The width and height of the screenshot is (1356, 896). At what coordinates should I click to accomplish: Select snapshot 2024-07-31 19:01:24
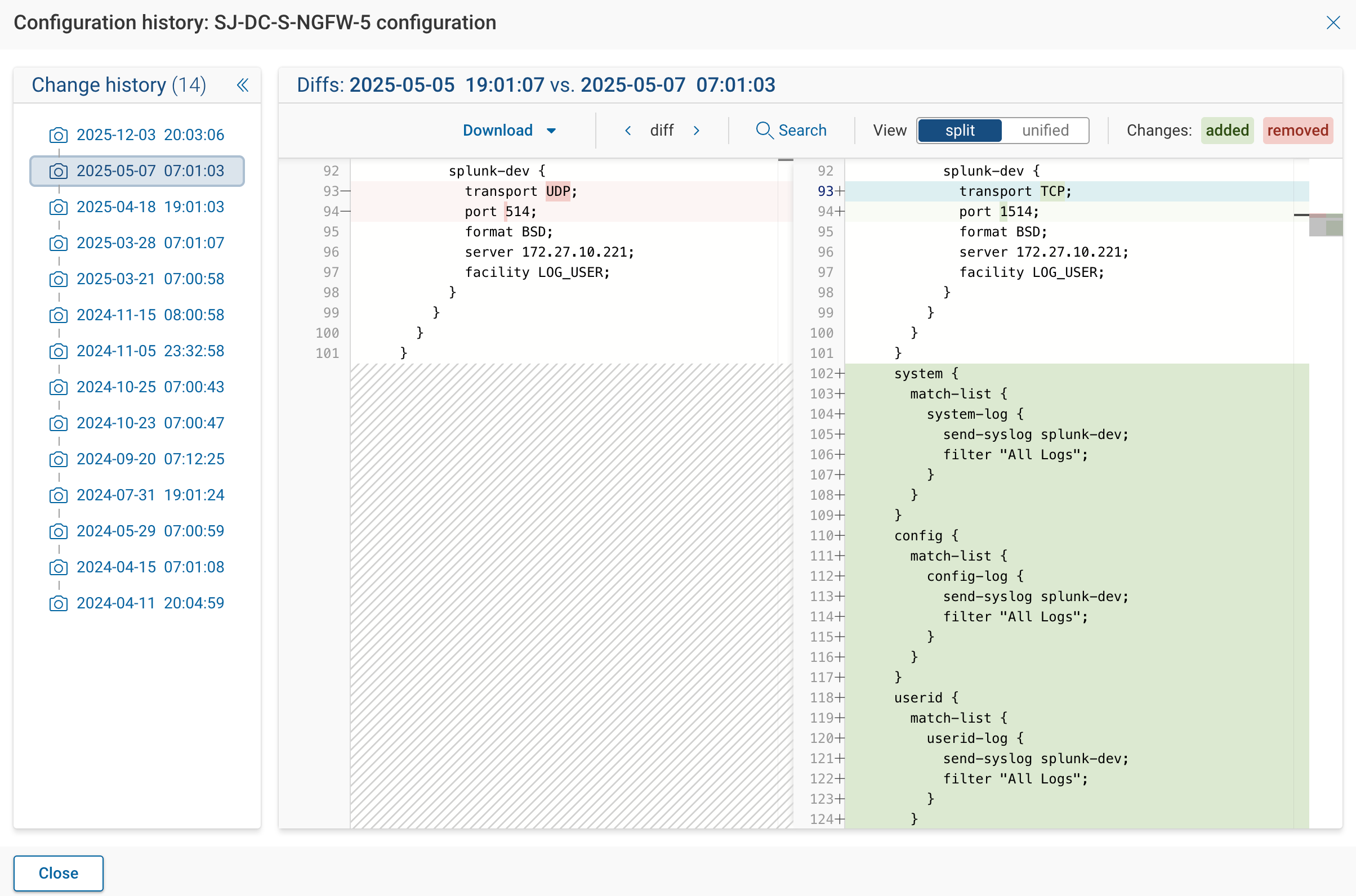[150, 495]
